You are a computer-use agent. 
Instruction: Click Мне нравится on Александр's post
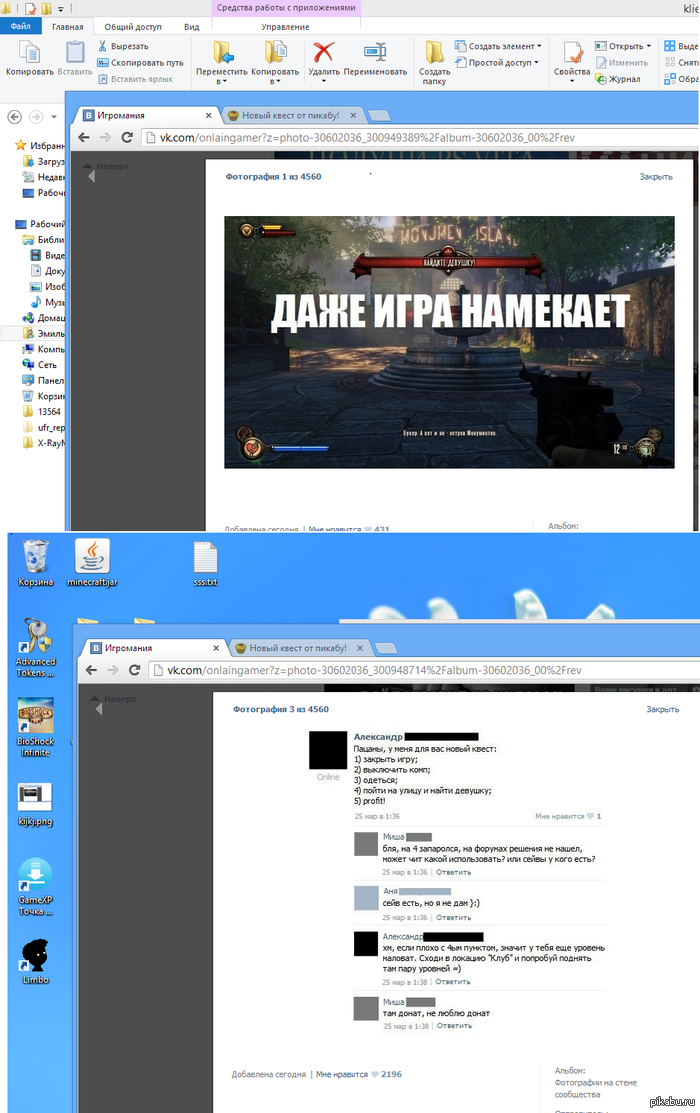pyautogui.click(x=568, y=816)
